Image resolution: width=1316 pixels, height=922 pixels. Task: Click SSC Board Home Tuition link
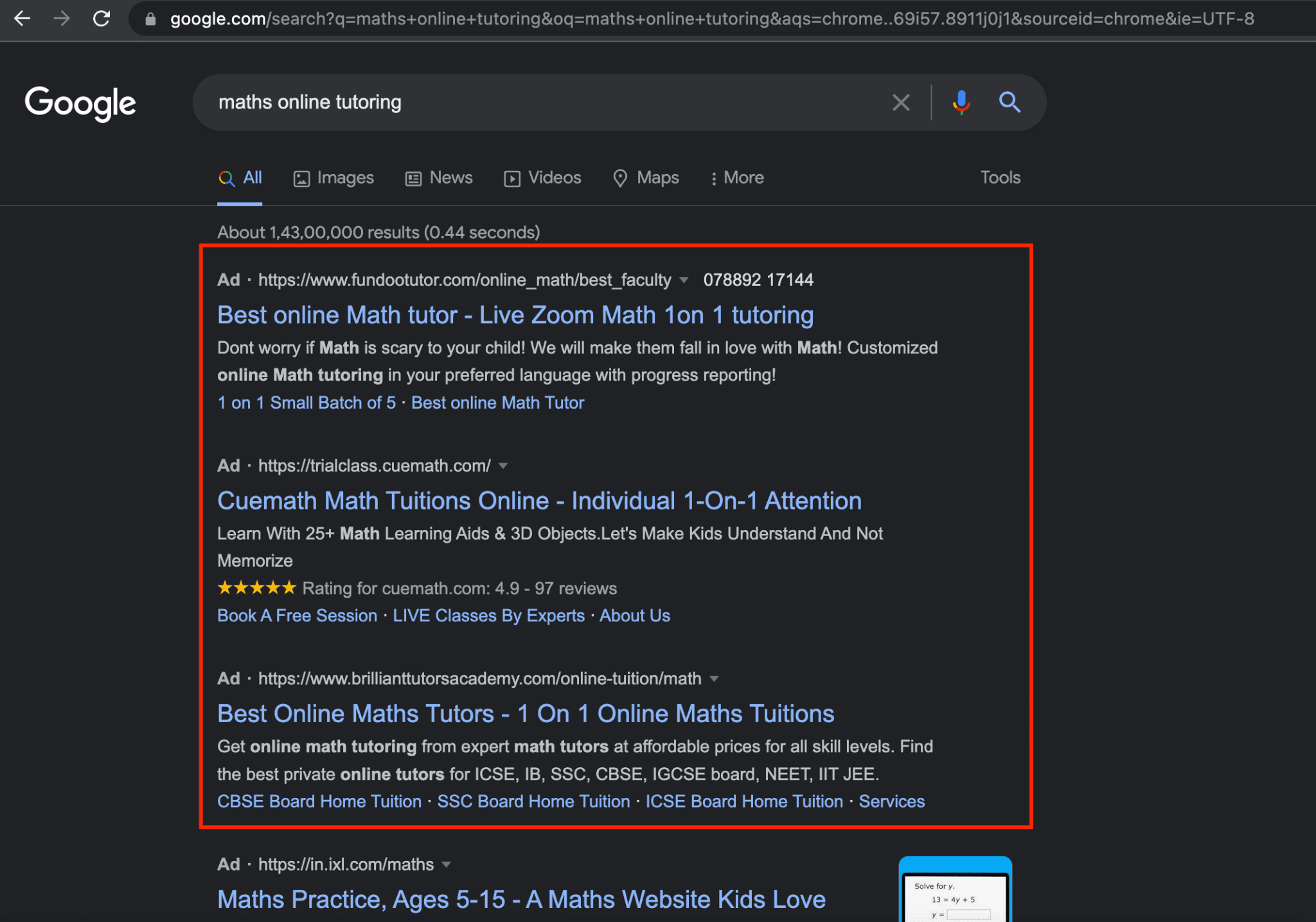533,801
